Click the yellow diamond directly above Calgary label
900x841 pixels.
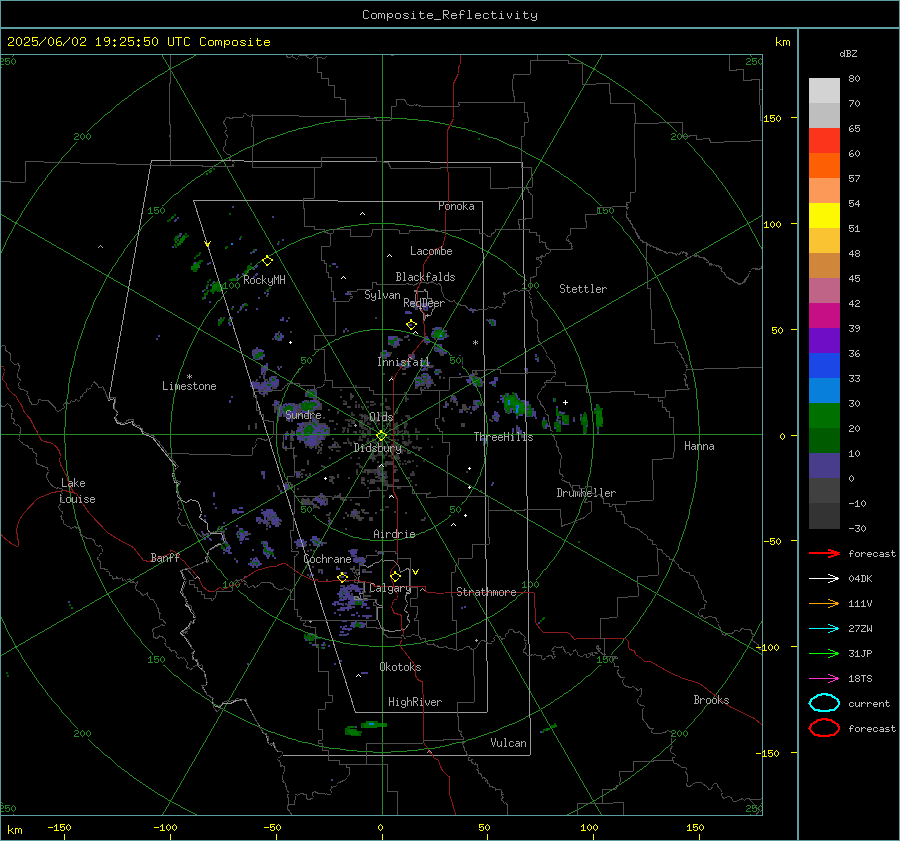[x=395, y=576]
